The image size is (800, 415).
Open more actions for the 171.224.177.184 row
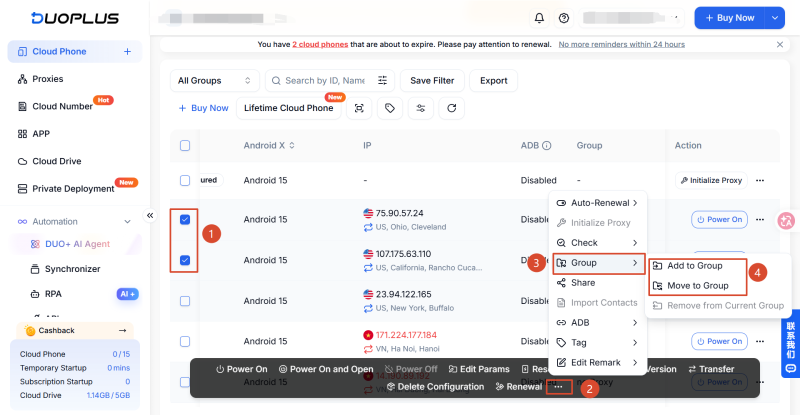(760, 341)
